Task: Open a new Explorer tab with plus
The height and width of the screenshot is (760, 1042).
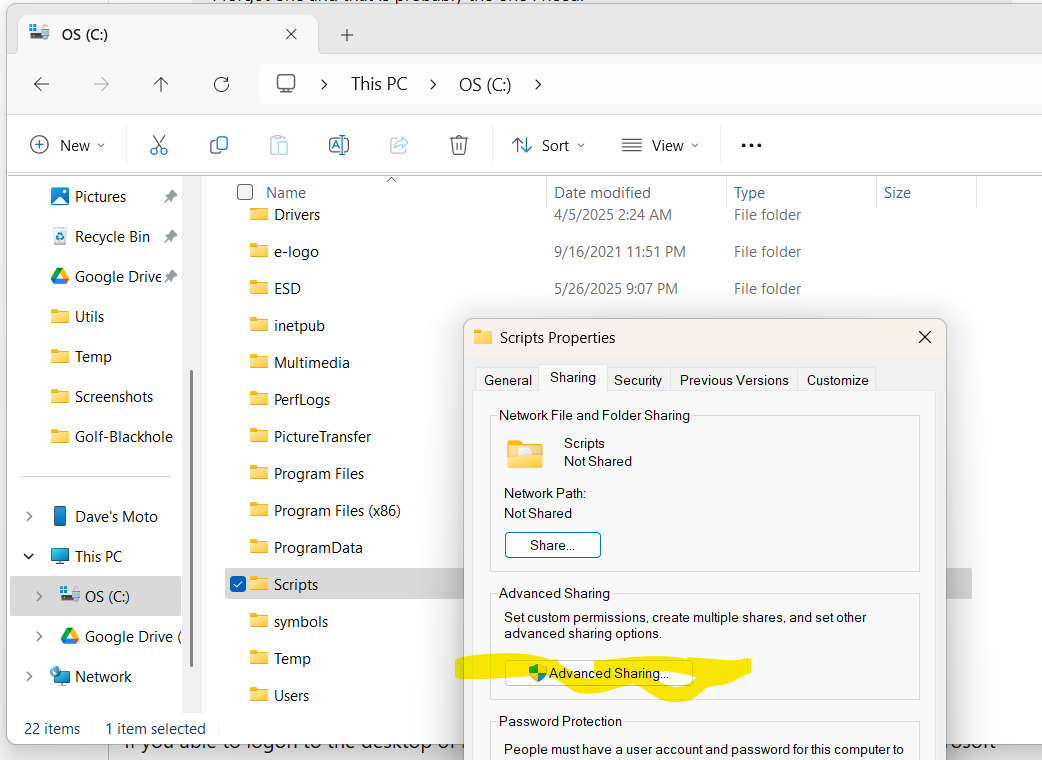Action: (346, 35)
